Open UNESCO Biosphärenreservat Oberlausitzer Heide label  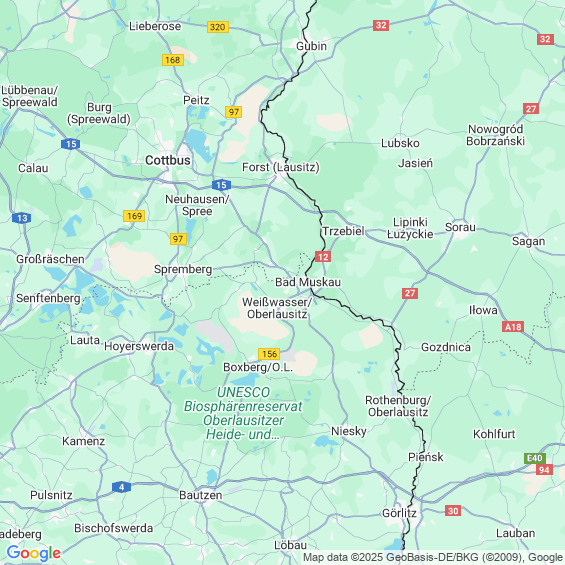tap(243, 413)
